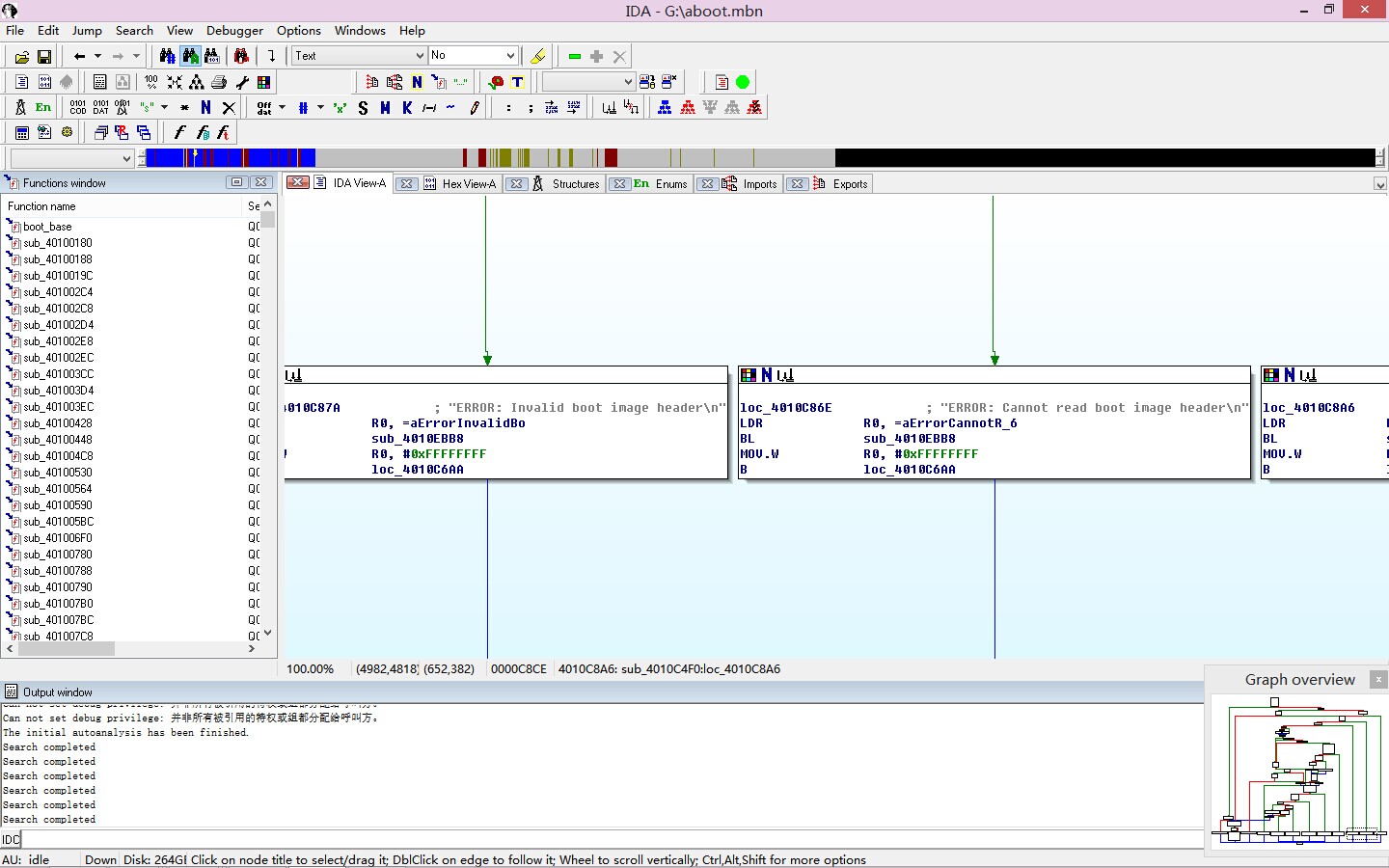Expand the No dropdown next to Text
Image resolution: width=1389 pixels, height=868 pixels.
(x=474, y=56)
